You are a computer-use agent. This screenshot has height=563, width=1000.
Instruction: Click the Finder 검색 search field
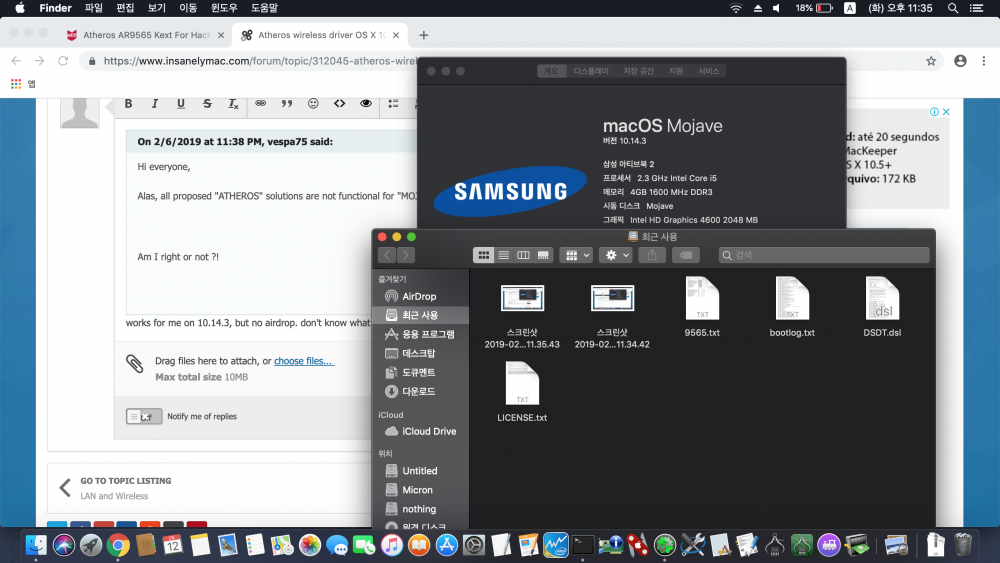coord(824,255)
